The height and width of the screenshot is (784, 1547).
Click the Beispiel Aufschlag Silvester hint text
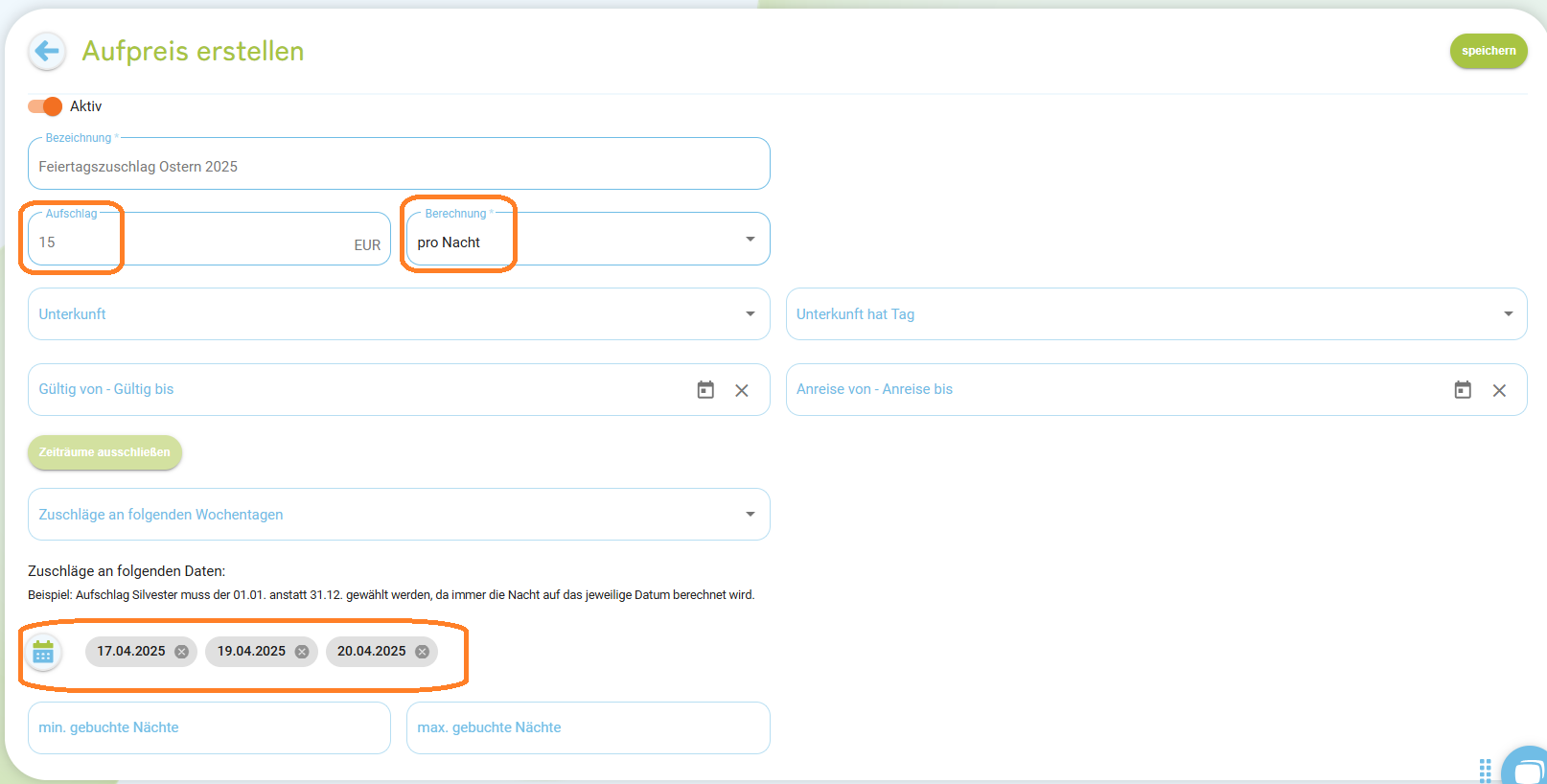click(x=391, y=595)
